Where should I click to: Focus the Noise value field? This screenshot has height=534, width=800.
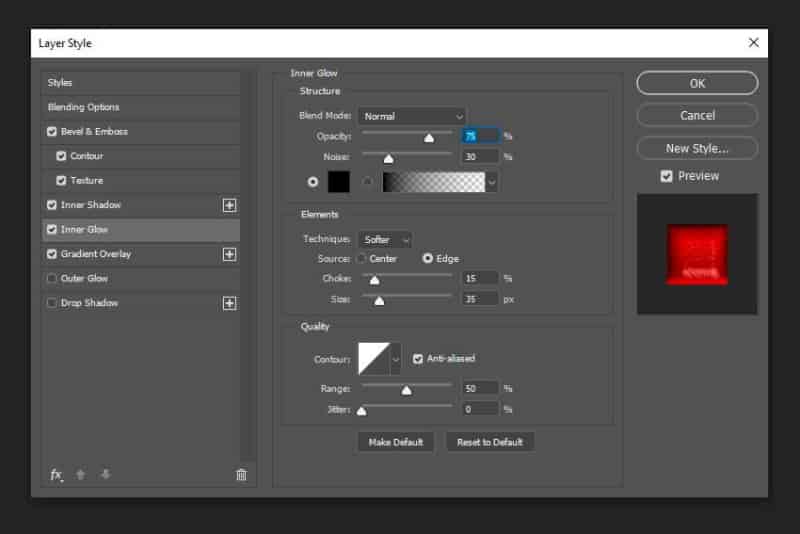(x=480, y=157)
